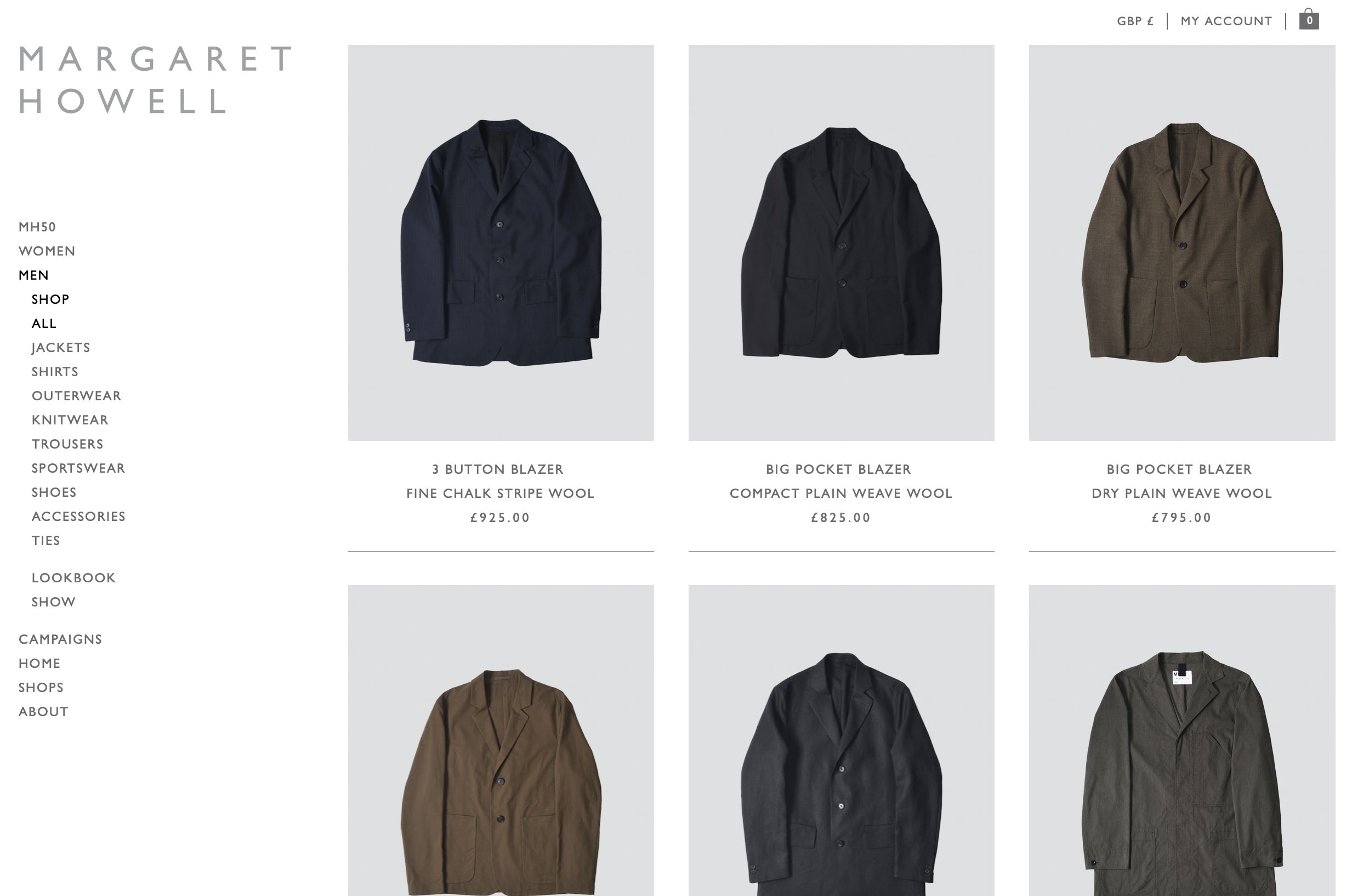
Task: Open the Shops page link
Action: click(41, 688)
